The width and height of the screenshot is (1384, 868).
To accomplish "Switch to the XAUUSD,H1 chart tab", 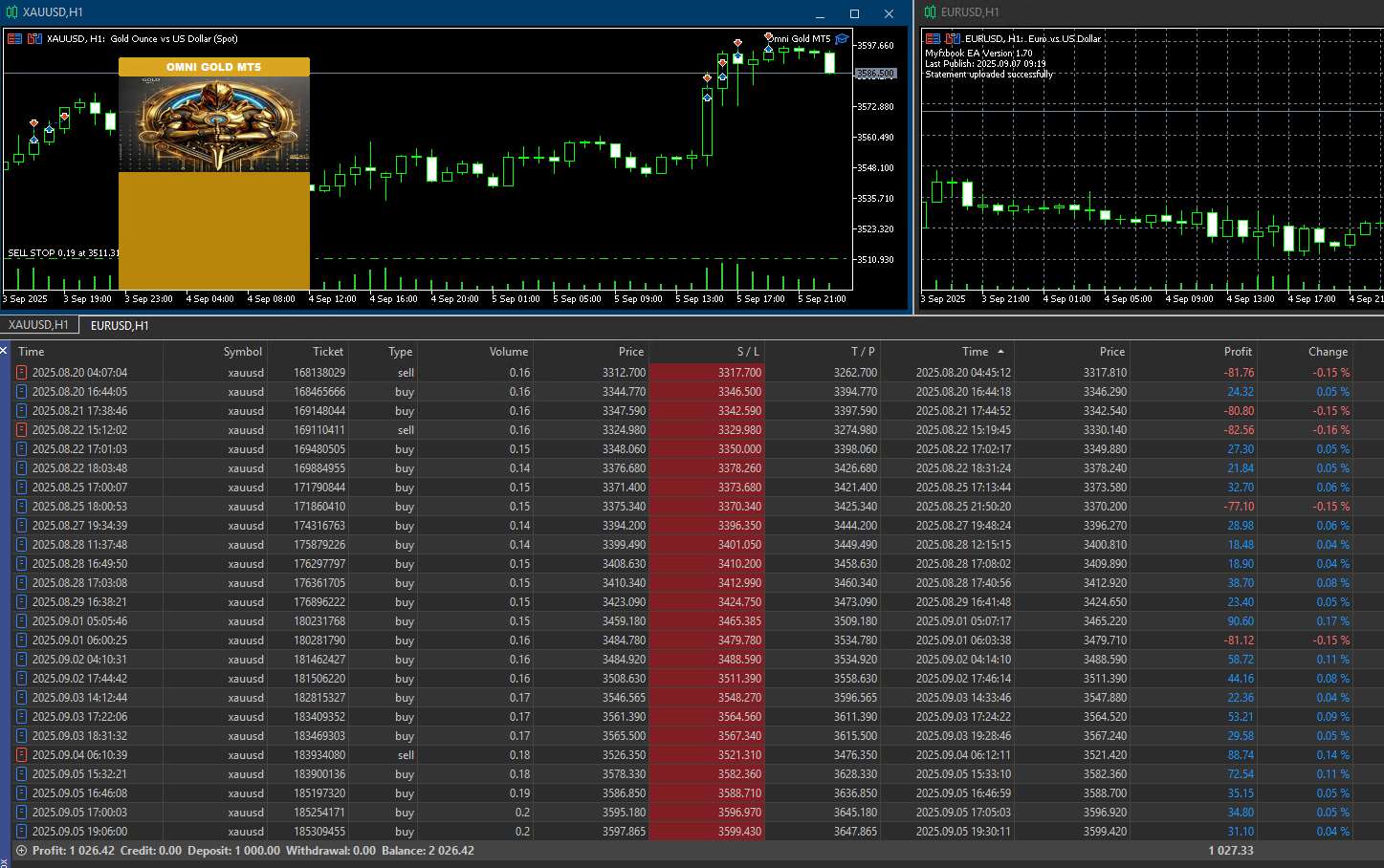I will (39, 325).
